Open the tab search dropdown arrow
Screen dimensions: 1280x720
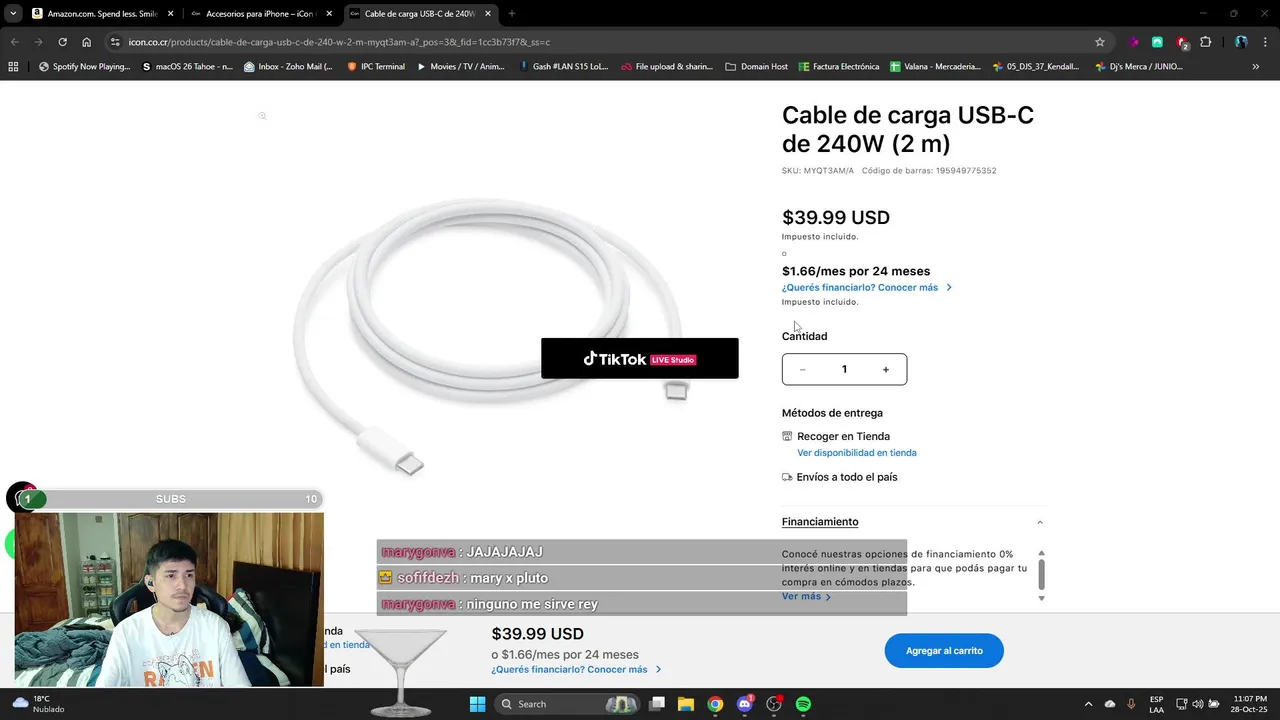tap(13, 14)
